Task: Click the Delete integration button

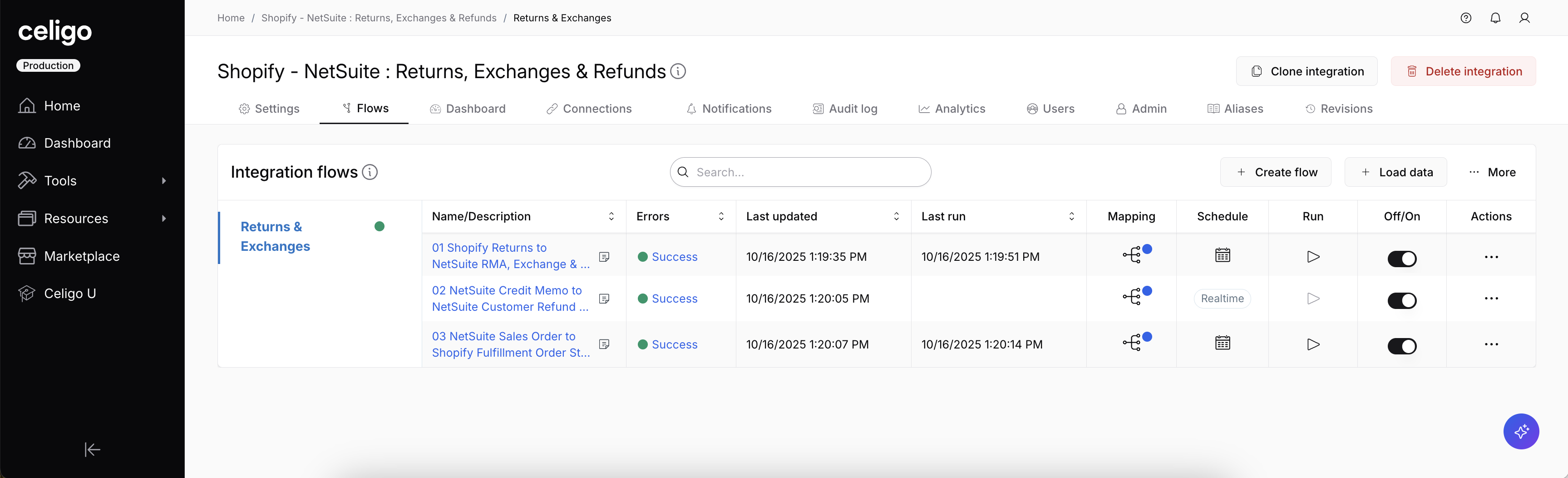Action: pyautogui.click(x=1463, y=71)
